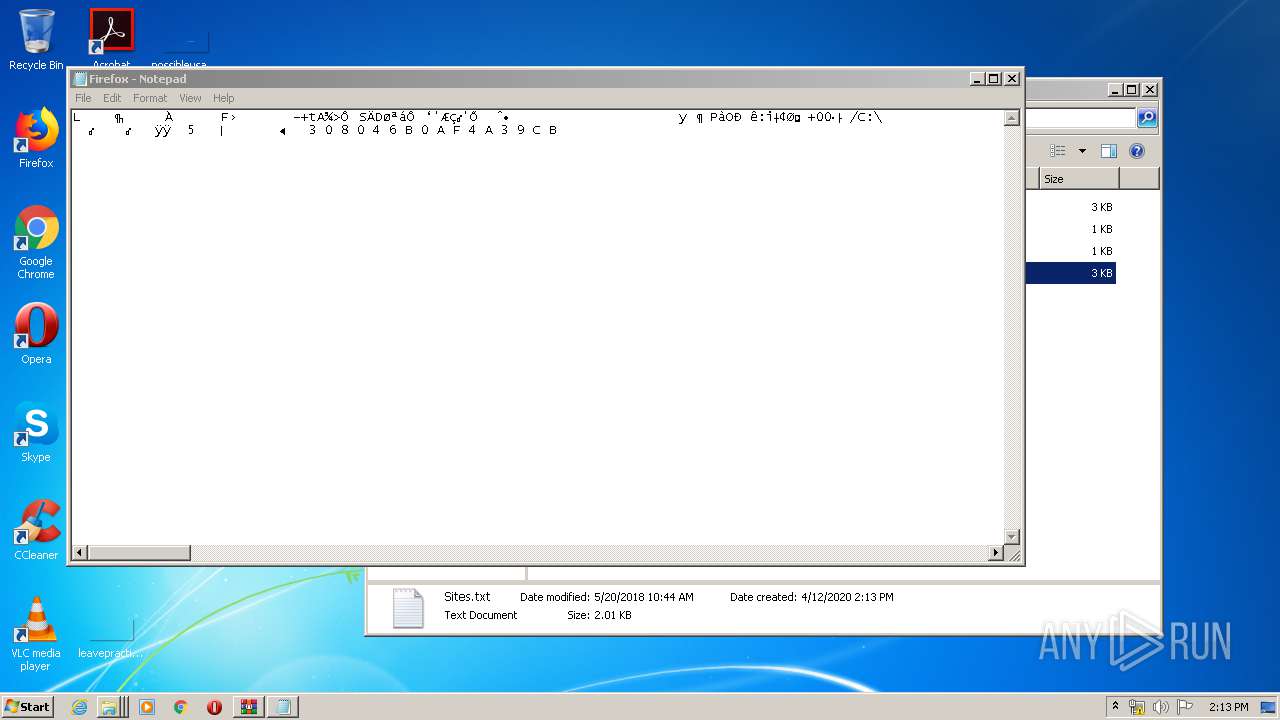Viewport: 1280px width, 720px height.
Task: Click the Notepad title bar icon
Action: click(80, 79)
